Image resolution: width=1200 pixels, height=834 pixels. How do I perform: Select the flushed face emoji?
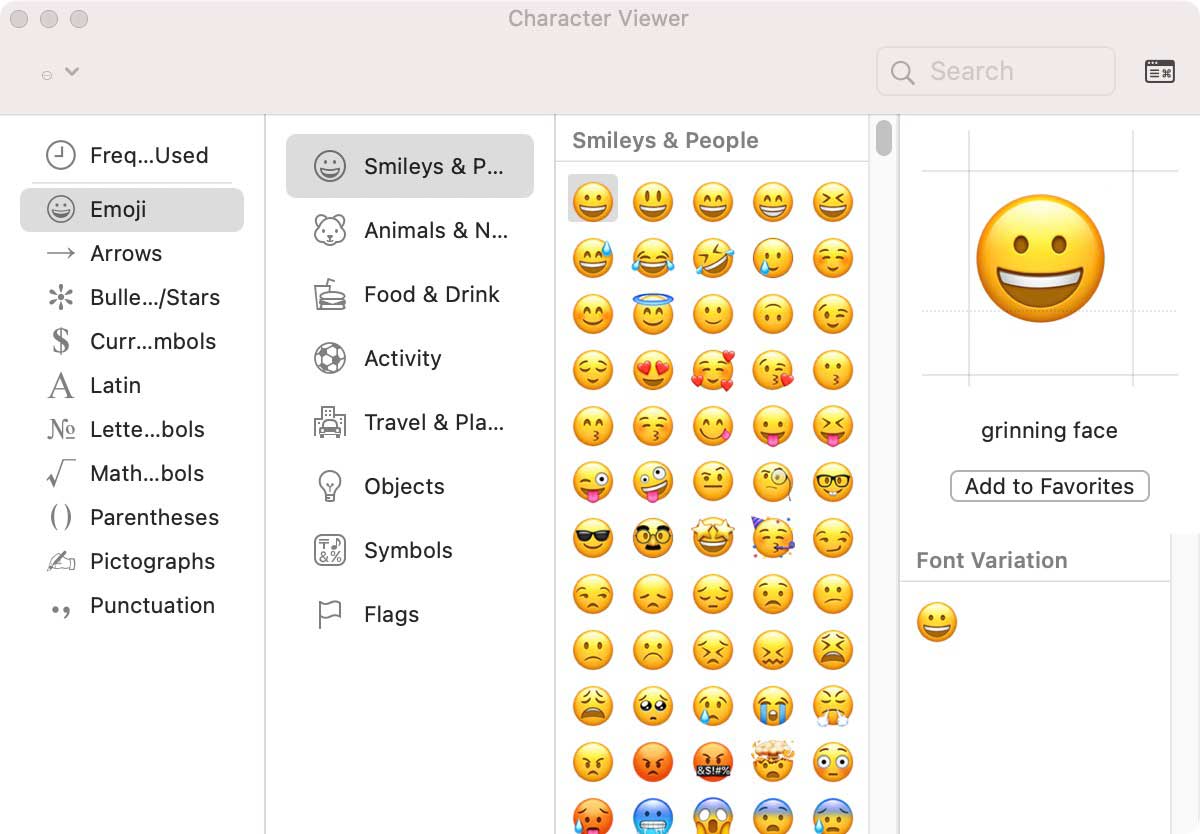click(833, 763)
